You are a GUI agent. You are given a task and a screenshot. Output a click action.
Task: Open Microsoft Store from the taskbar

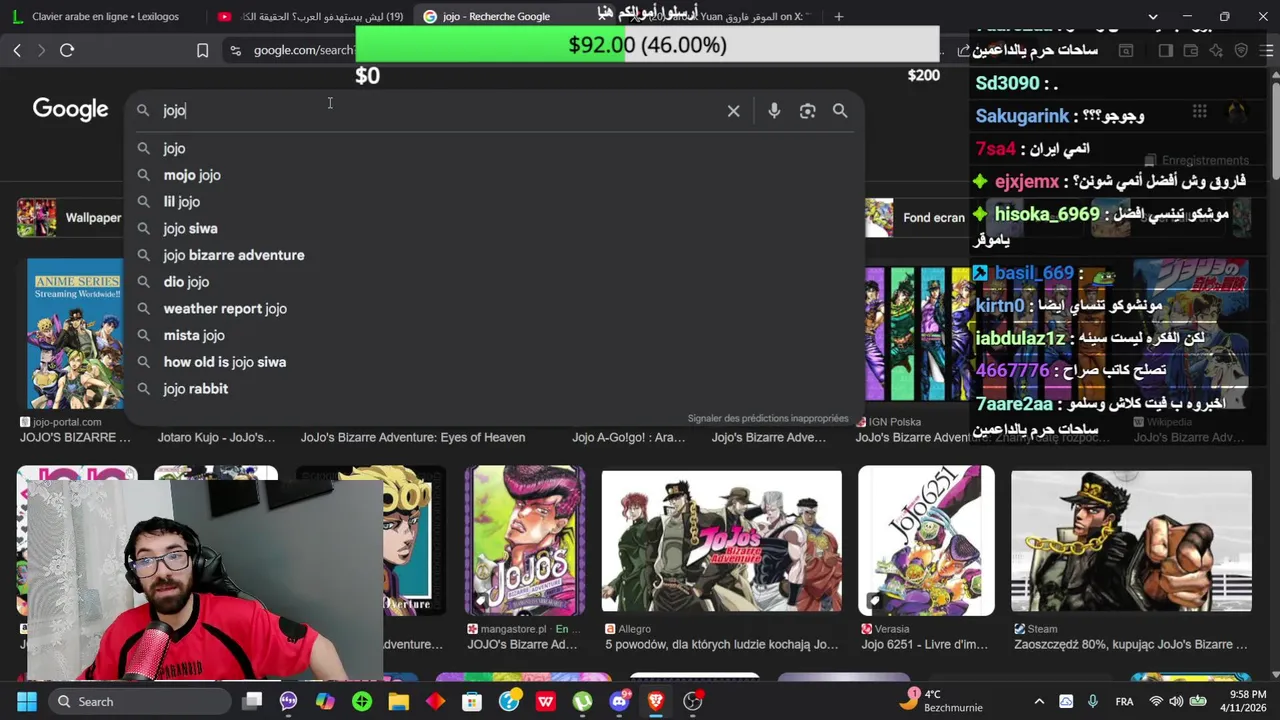472,701
